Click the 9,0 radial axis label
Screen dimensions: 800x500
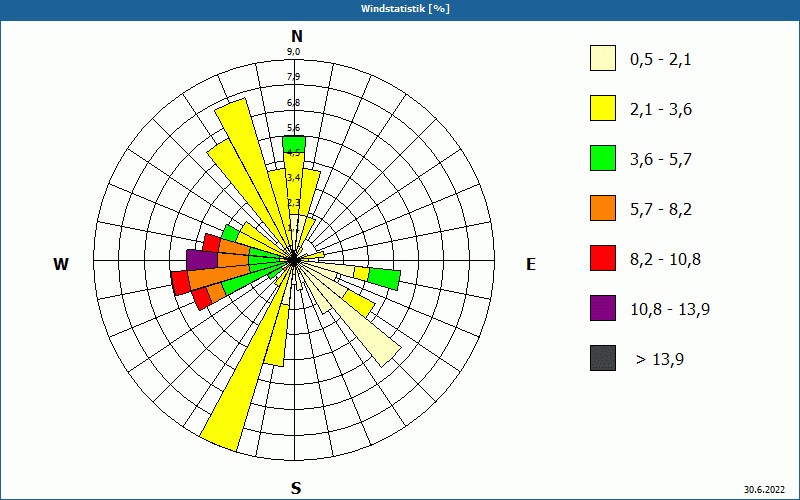click(x=293, y=52)
